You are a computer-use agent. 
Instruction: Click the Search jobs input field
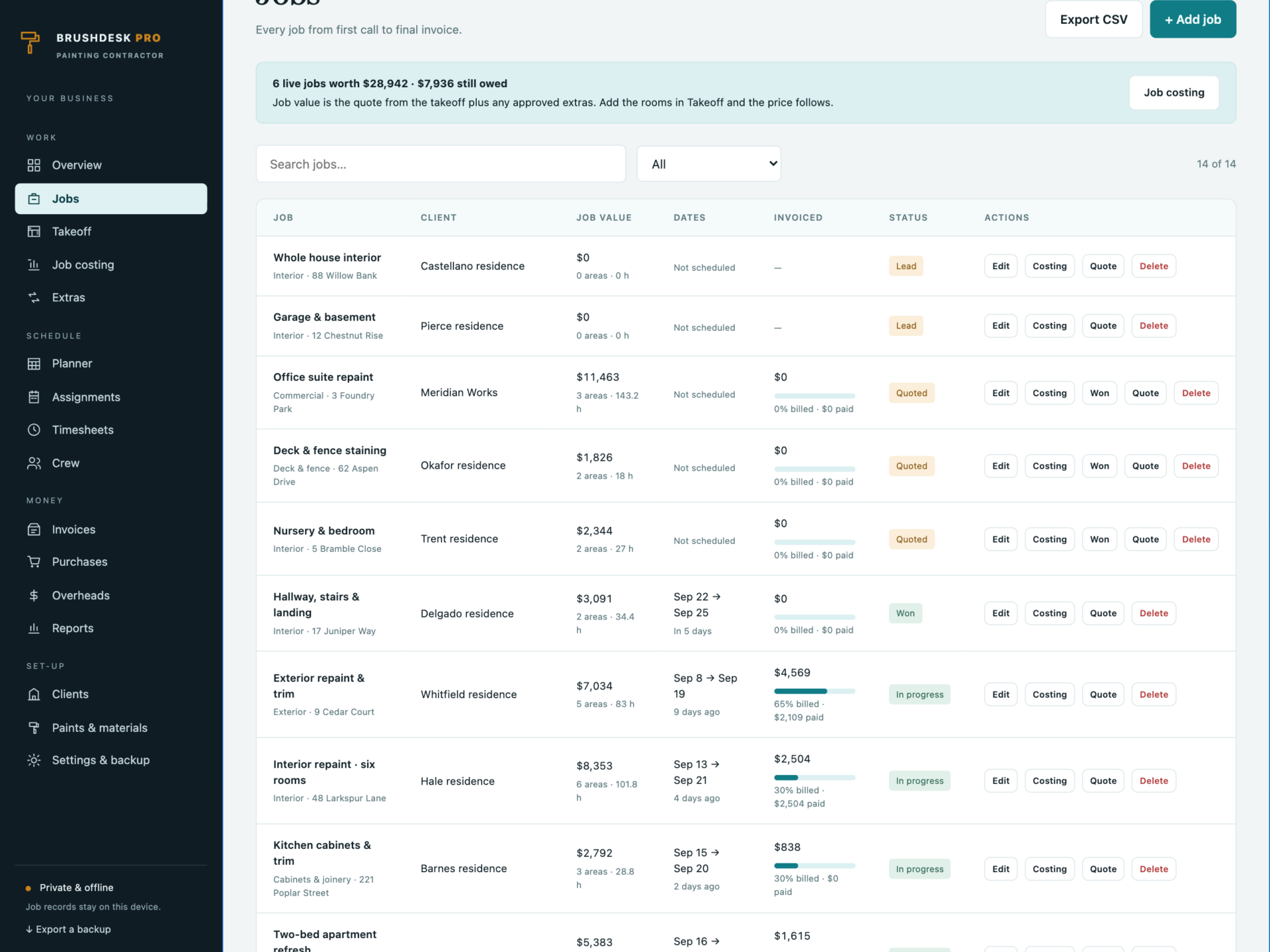click(441, 164)
